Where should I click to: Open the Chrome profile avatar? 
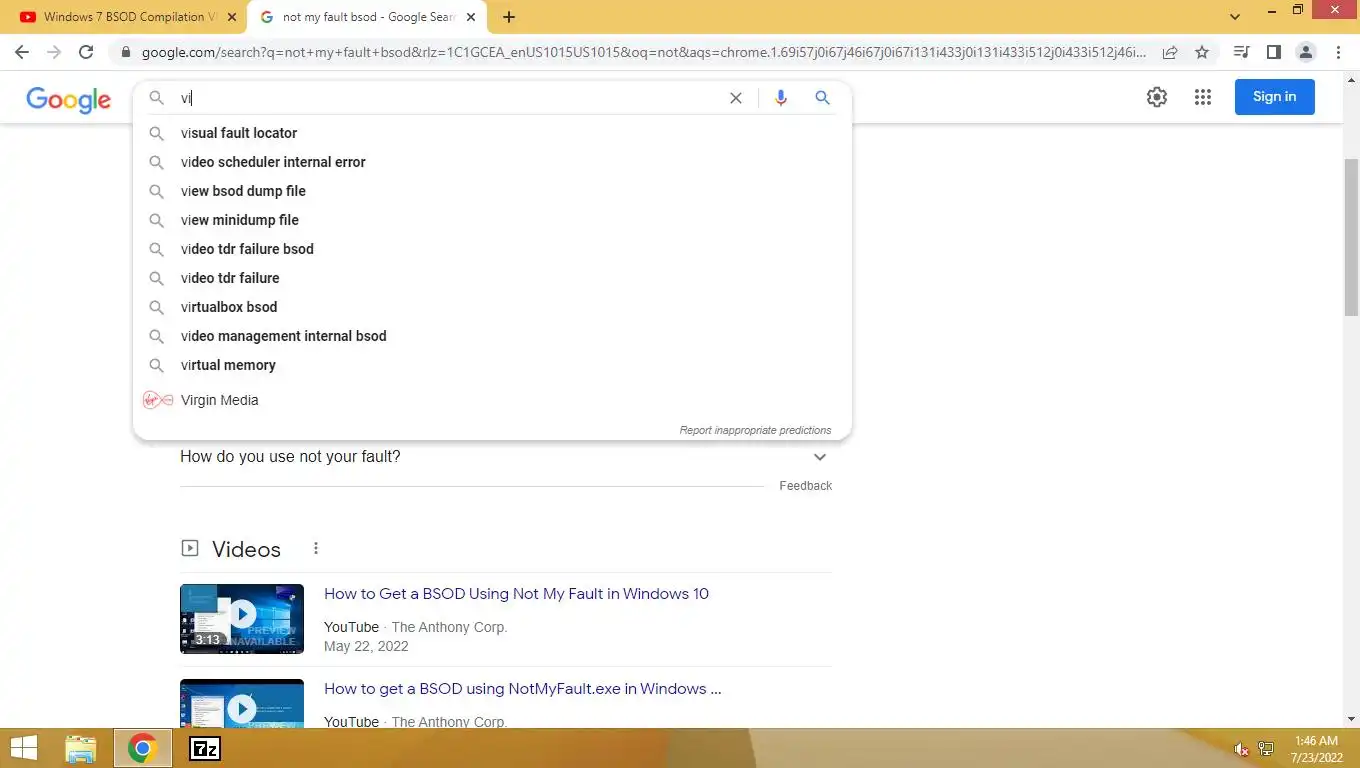click(x=1305, y=52)
